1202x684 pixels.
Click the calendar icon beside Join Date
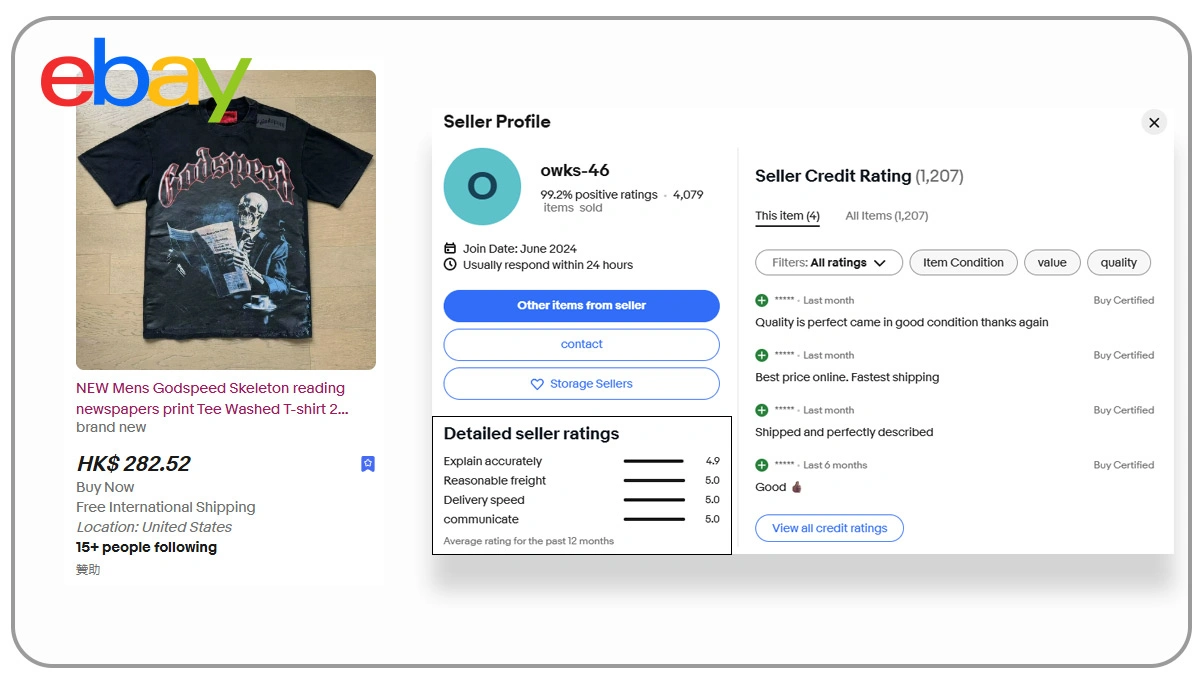pyautogui.click(x=450, y=248)
